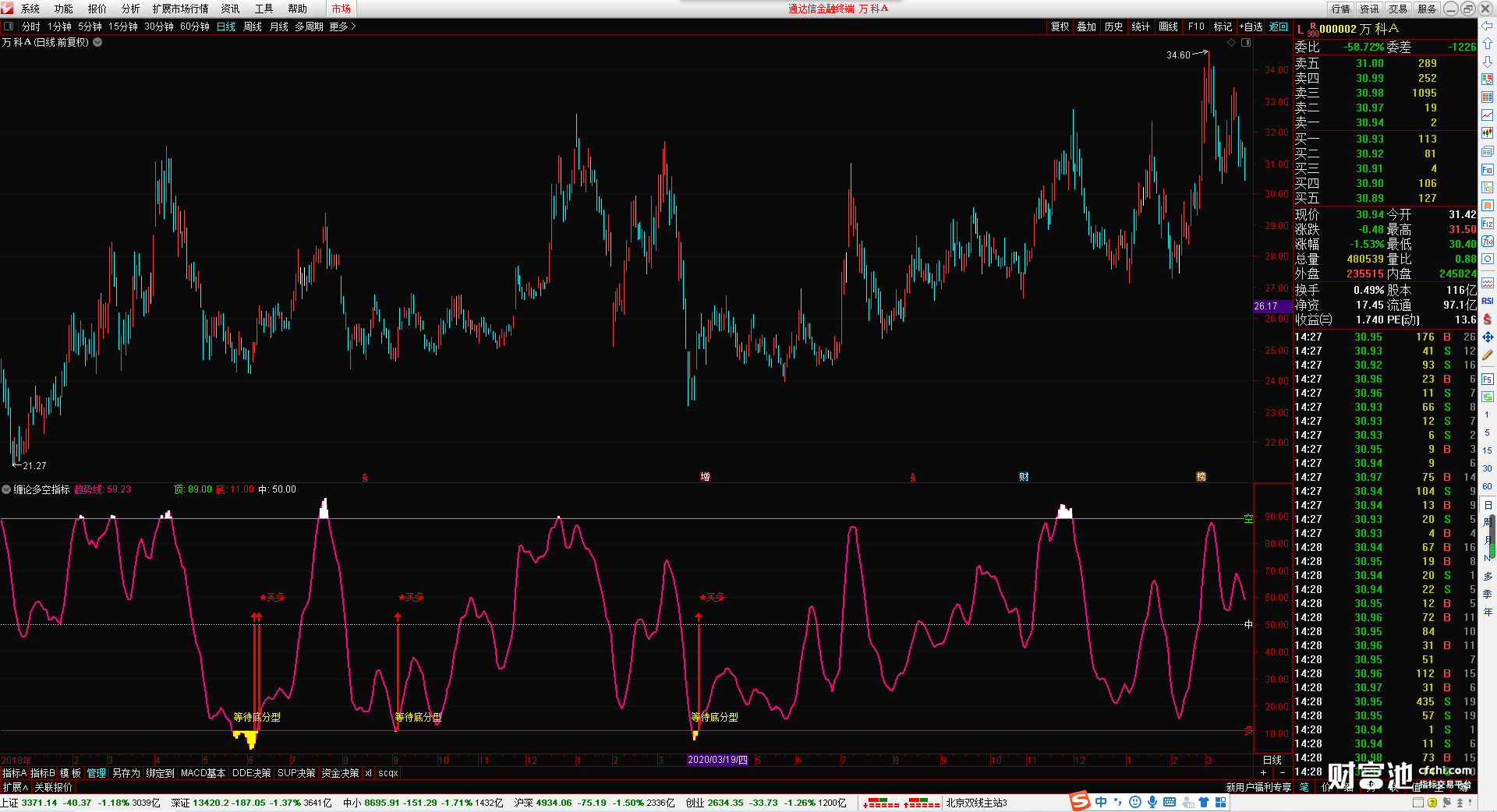Screen dimensions: 1497x812
Task: Open the f(x) formula manager icon
Action: point(1487,242)
